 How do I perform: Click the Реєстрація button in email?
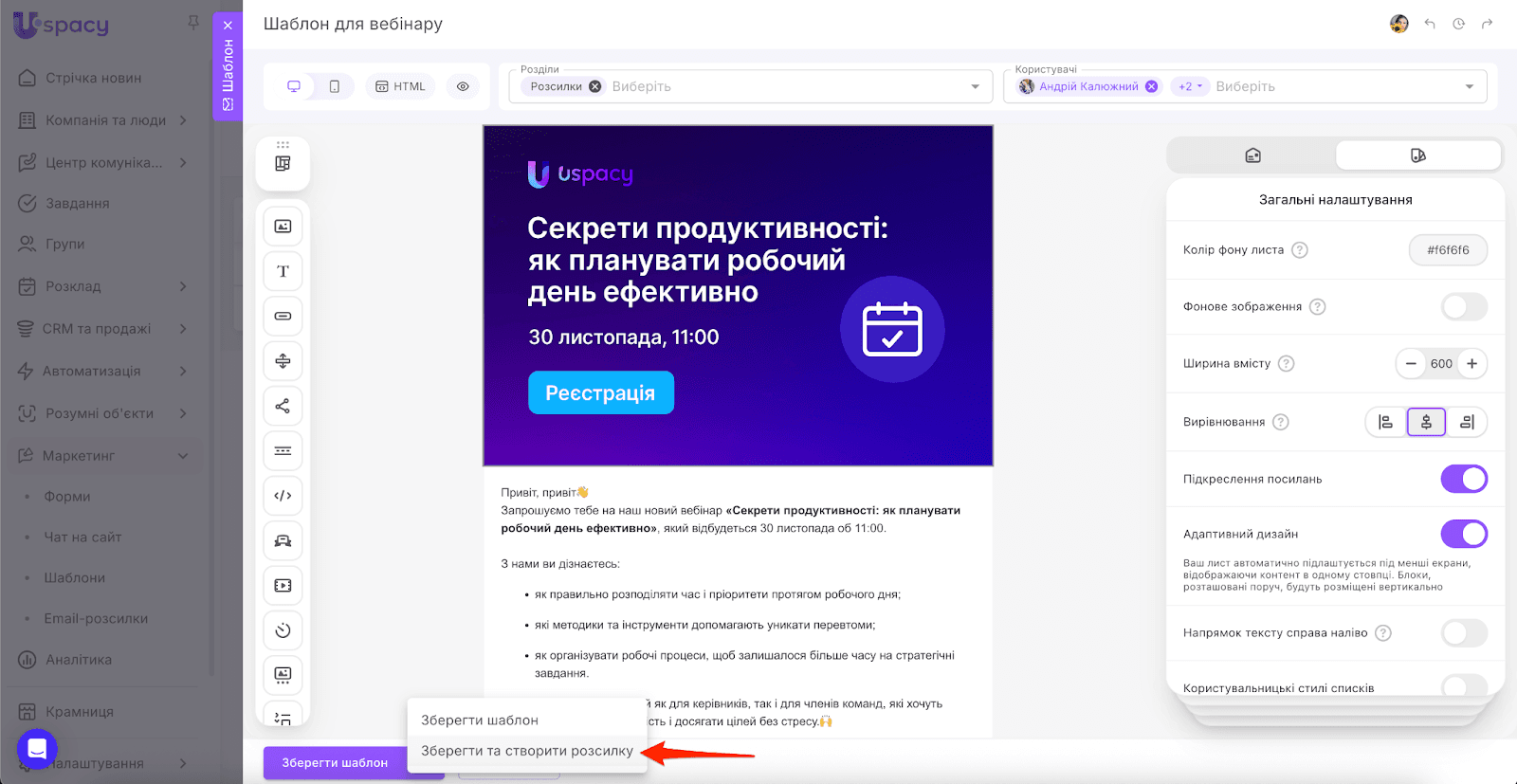(601, 392)
